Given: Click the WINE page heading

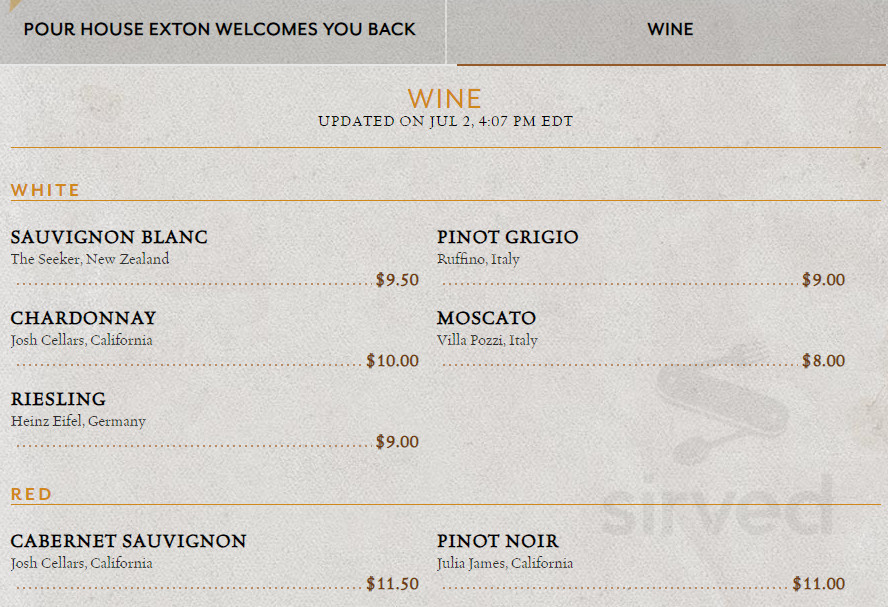Looking at the screenshot, I should [444, 98].
